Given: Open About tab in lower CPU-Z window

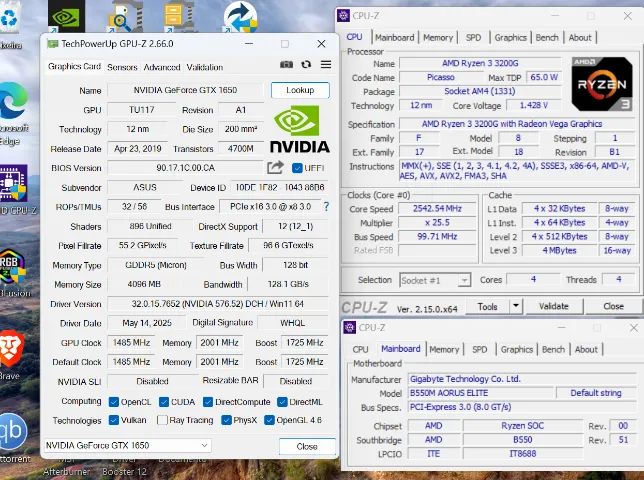Looking at the screenshot, I should 586,349.
